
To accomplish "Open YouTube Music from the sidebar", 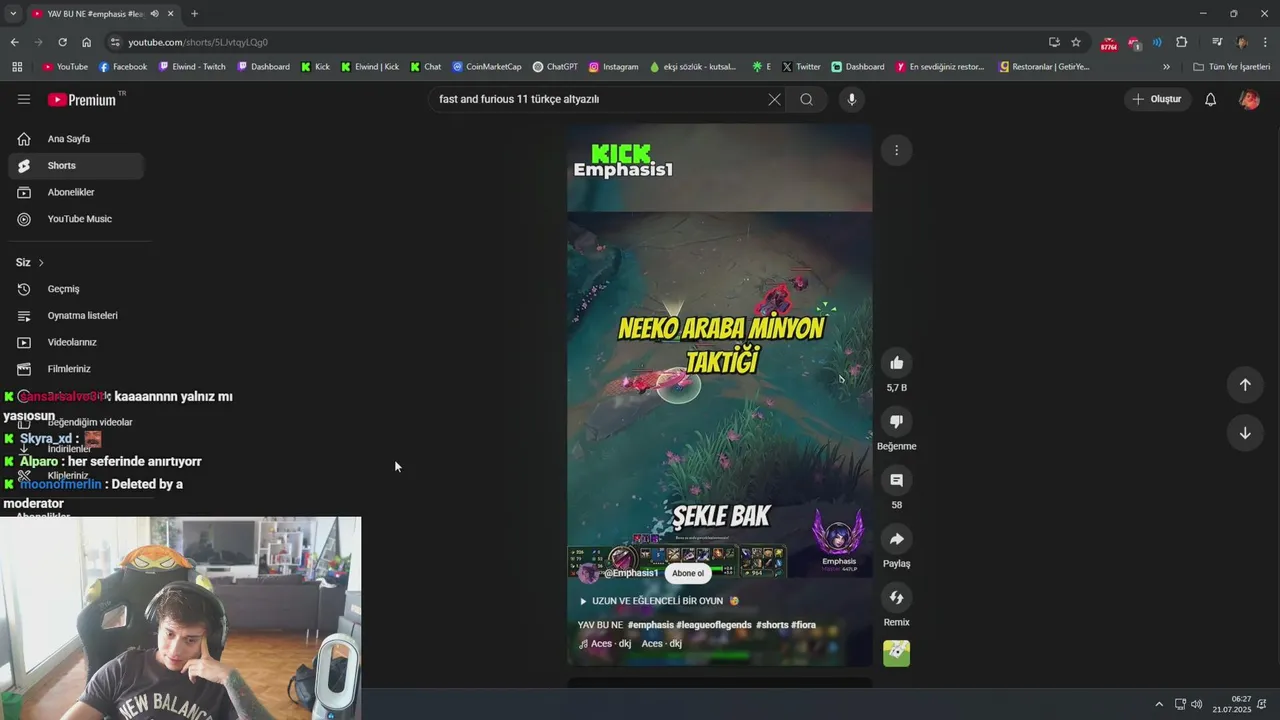I will click(75, 219).
